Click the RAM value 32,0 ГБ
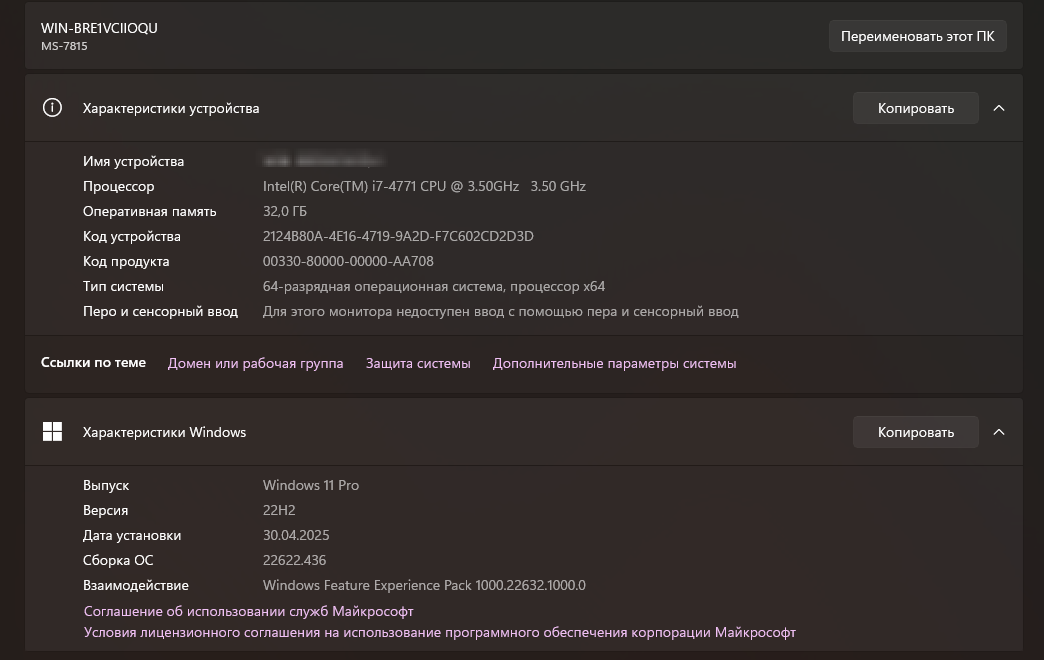The image size is (1044, 660). (x=284, y=211)
